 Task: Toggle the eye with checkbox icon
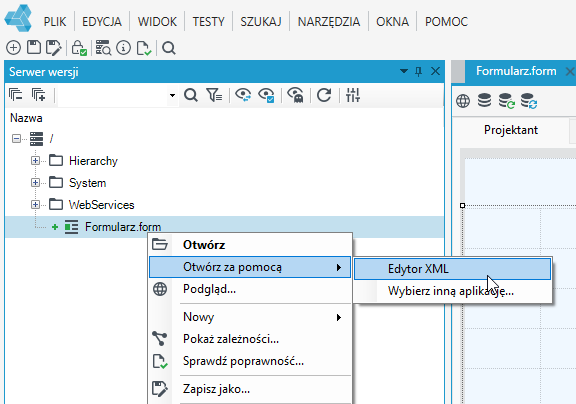266,95
